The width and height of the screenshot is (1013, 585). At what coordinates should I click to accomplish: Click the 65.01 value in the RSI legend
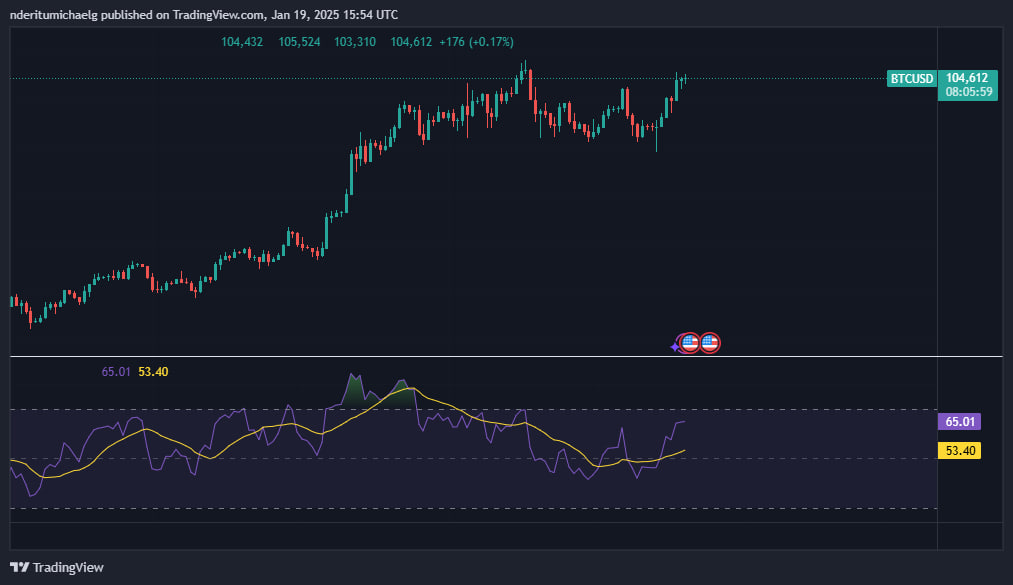[x=115, y=372]
